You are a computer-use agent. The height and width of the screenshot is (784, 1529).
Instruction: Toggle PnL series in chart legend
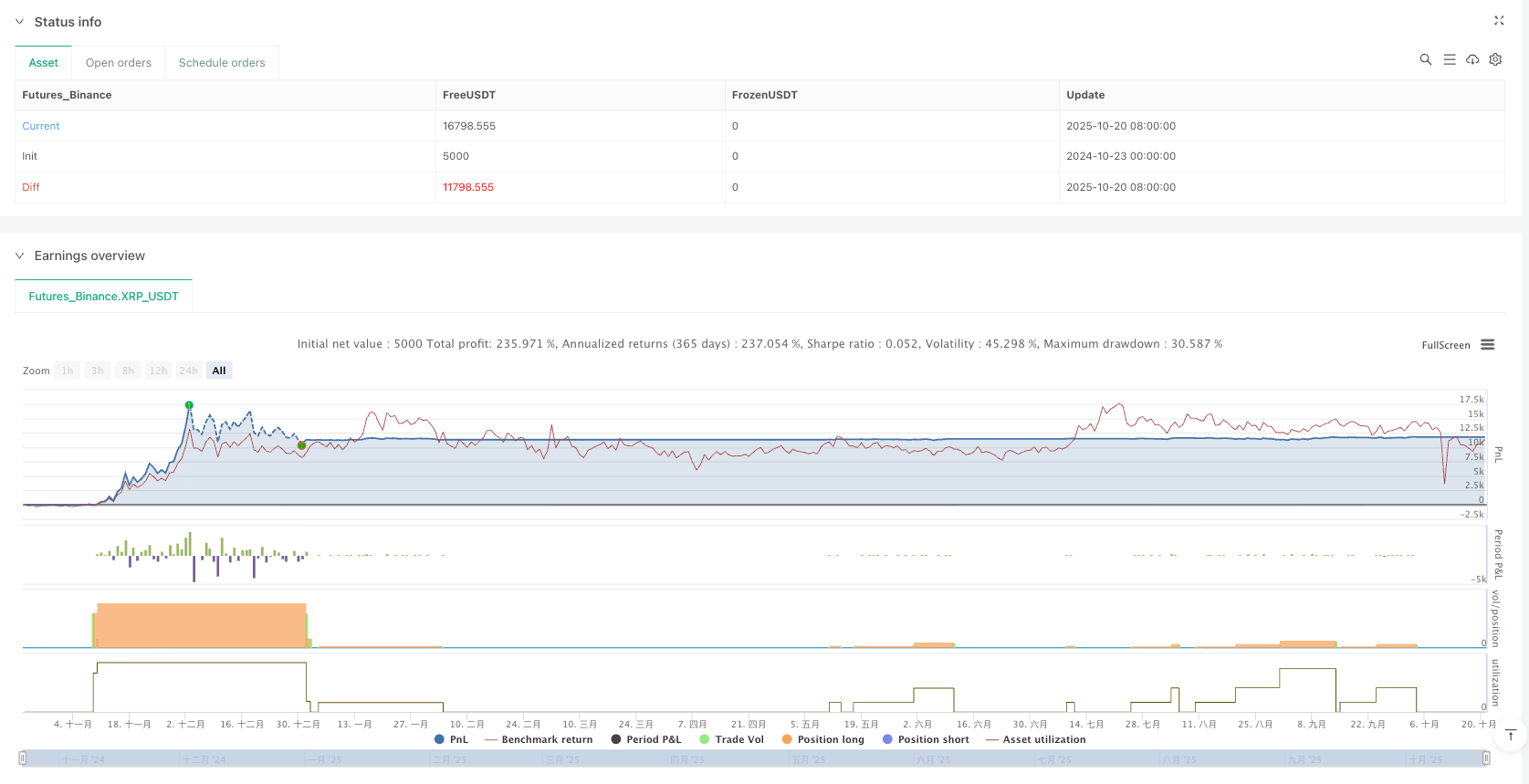[x=451, y=739]
